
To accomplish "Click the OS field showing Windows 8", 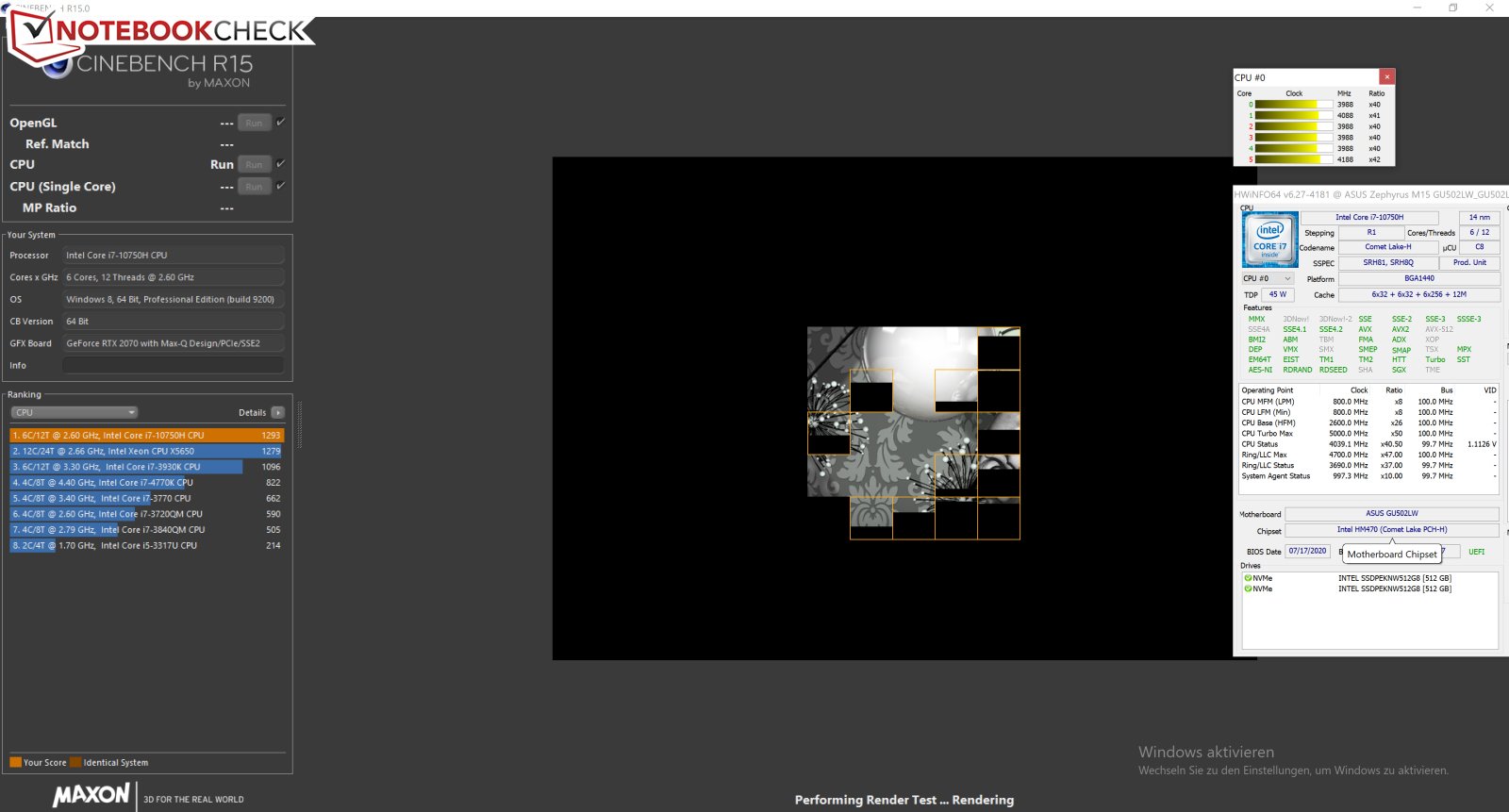I will click(174, 299).
